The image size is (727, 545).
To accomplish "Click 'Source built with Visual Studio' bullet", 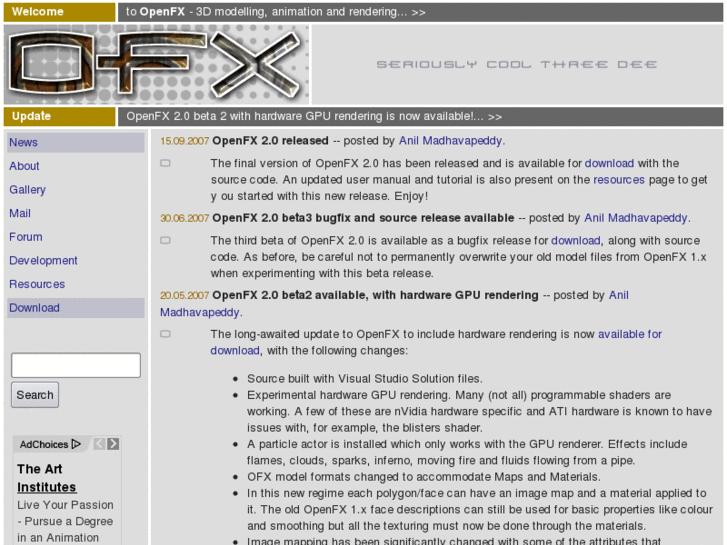I will pyautogui.click(x=364, y=378).
